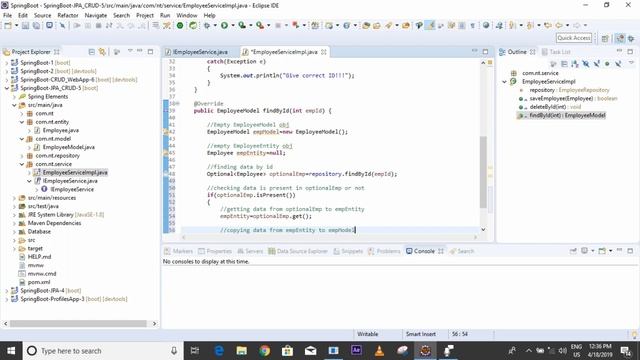Select pom.xml in Project Explorer
640x360 pixels.
point(39,282)
